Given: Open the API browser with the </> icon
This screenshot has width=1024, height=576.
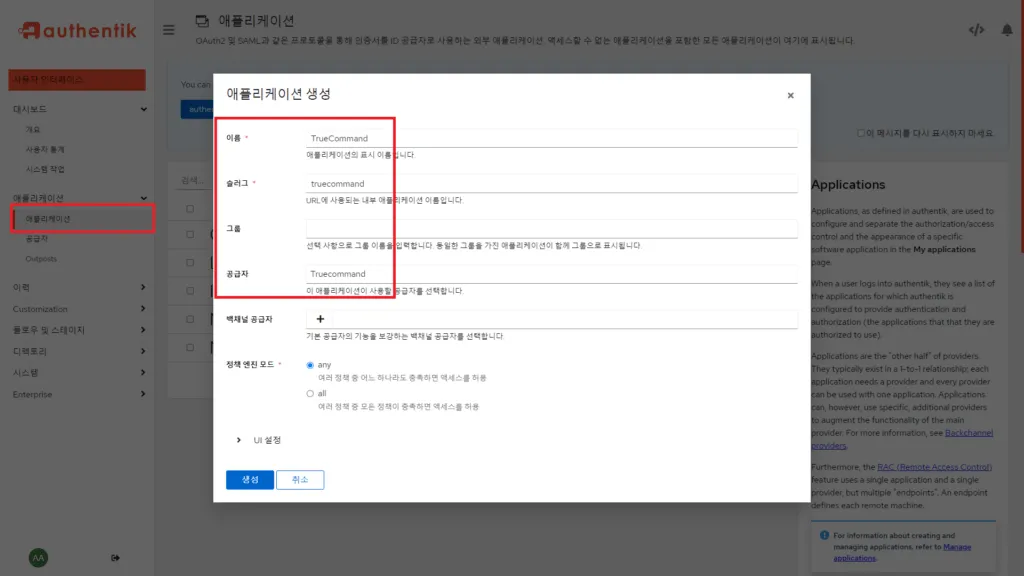Looking at the screenshot, I should (977, 30).
